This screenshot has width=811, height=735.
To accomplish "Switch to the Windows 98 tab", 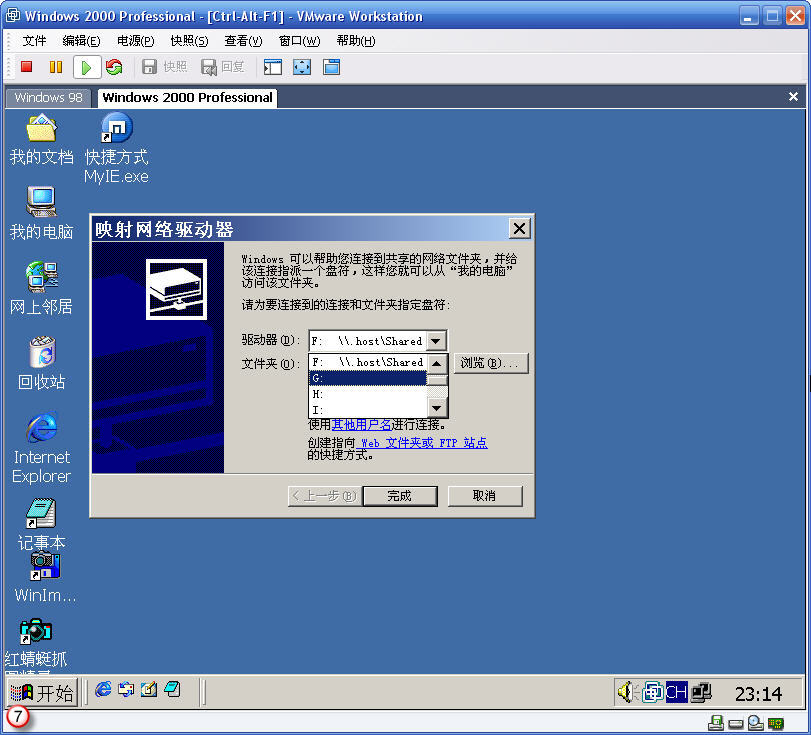I will (49, 98).
